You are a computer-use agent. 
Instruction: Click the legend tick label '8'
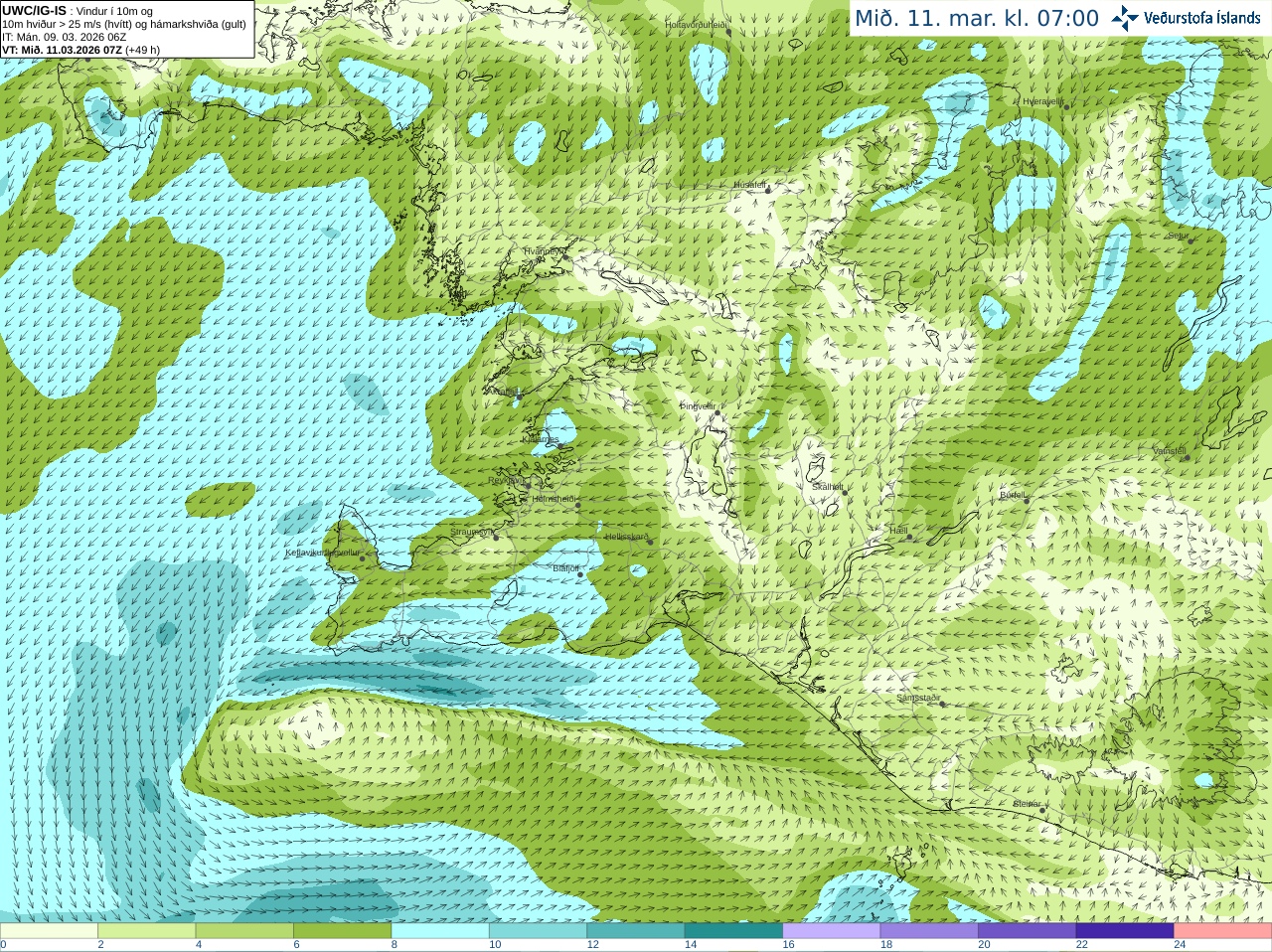point(394,945)
